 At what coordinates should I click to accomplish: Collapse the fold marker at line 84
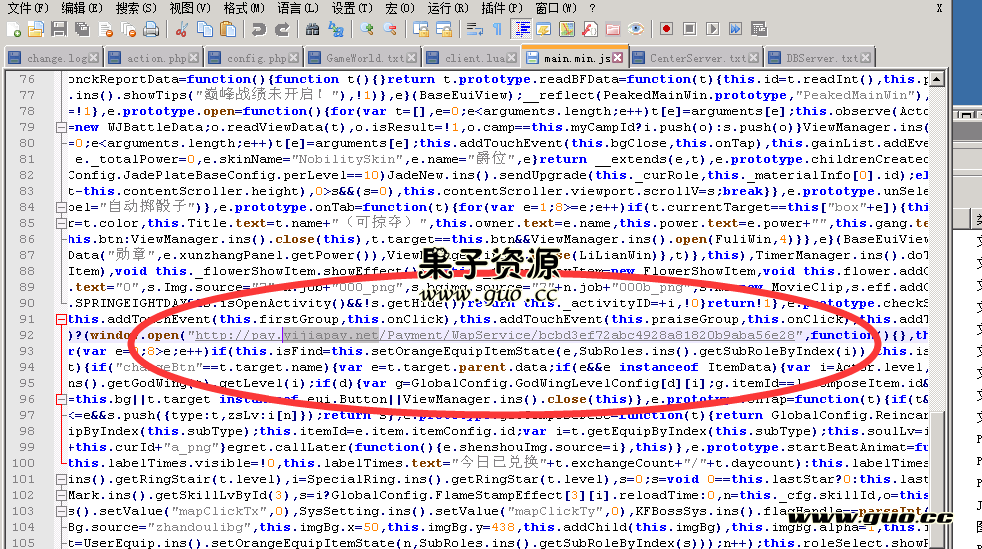(x=61, y=208)
